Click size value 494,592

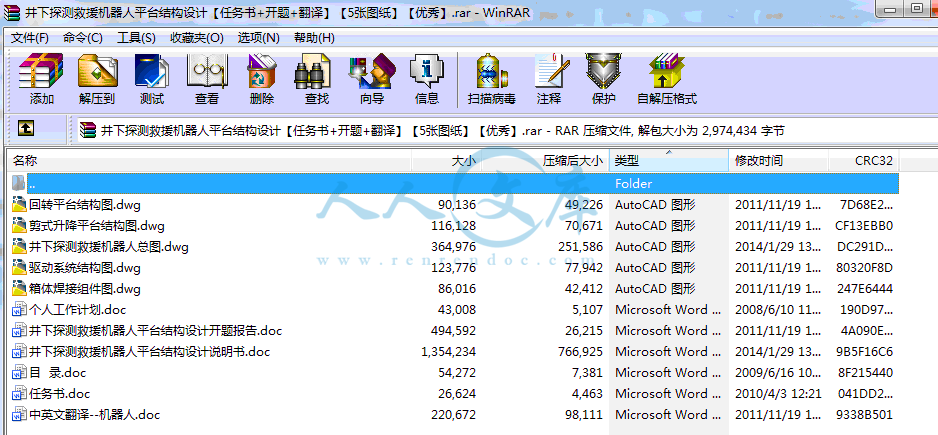point(453,331)
